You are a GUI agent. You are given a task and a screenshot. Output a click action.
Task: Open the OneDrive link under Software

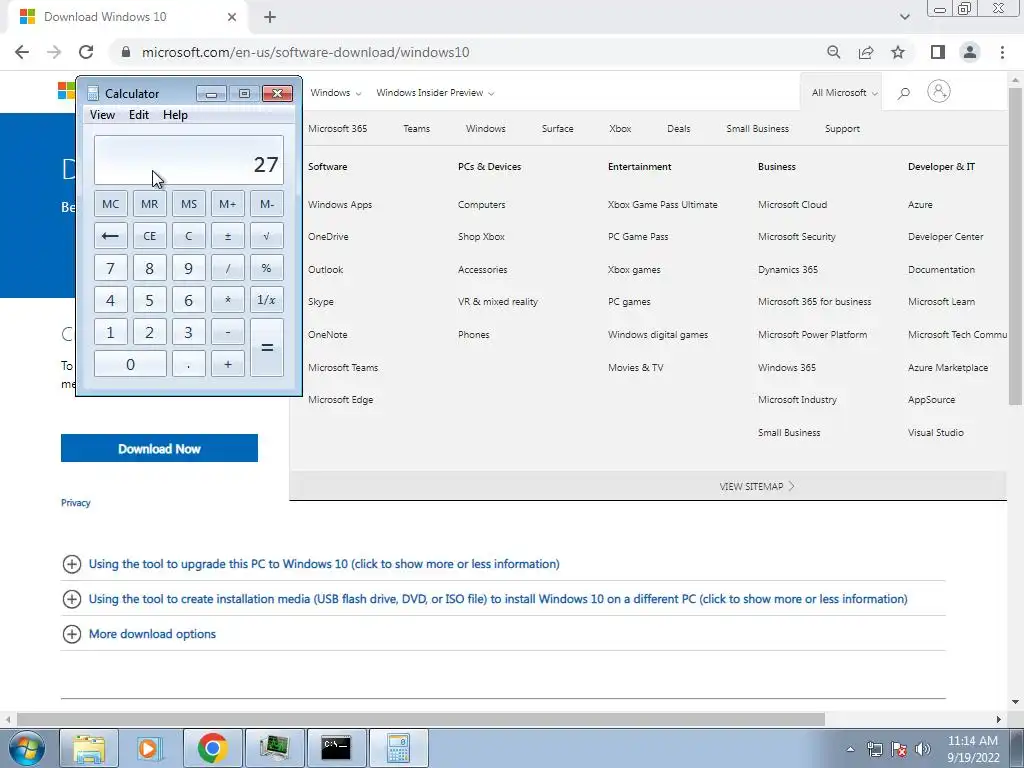pyautogui.click(x=328, y=236)
